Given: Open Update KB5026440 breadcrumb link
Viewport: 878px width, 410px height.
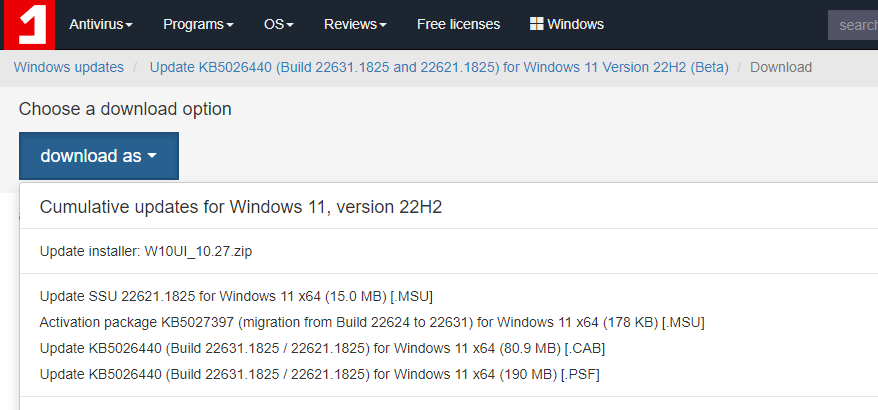Looking at the screenshot, I should click(439, 68).
